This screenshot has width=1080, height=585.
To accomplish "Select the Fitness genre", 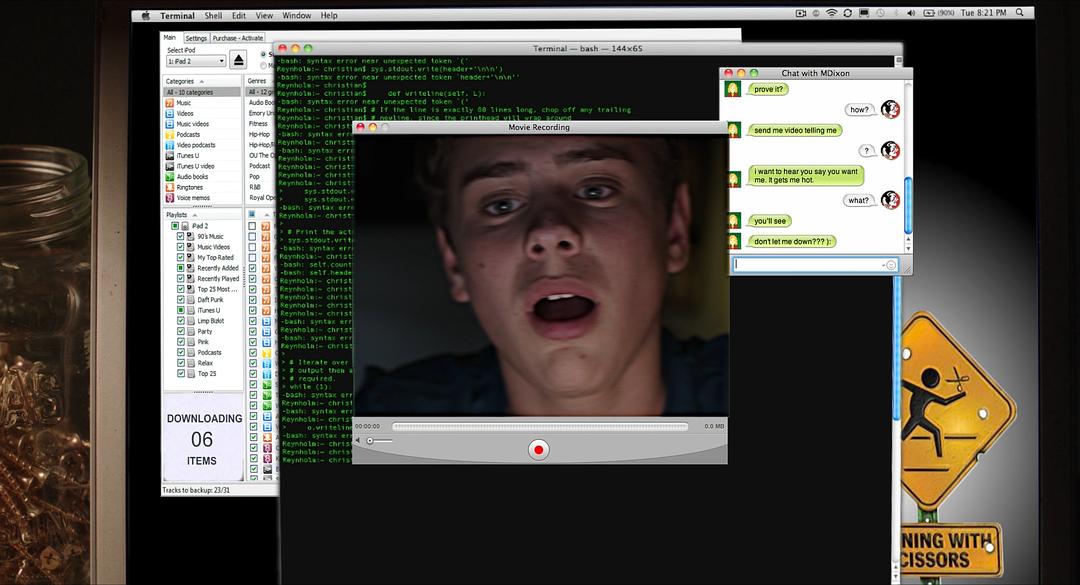I will [259, 123].
